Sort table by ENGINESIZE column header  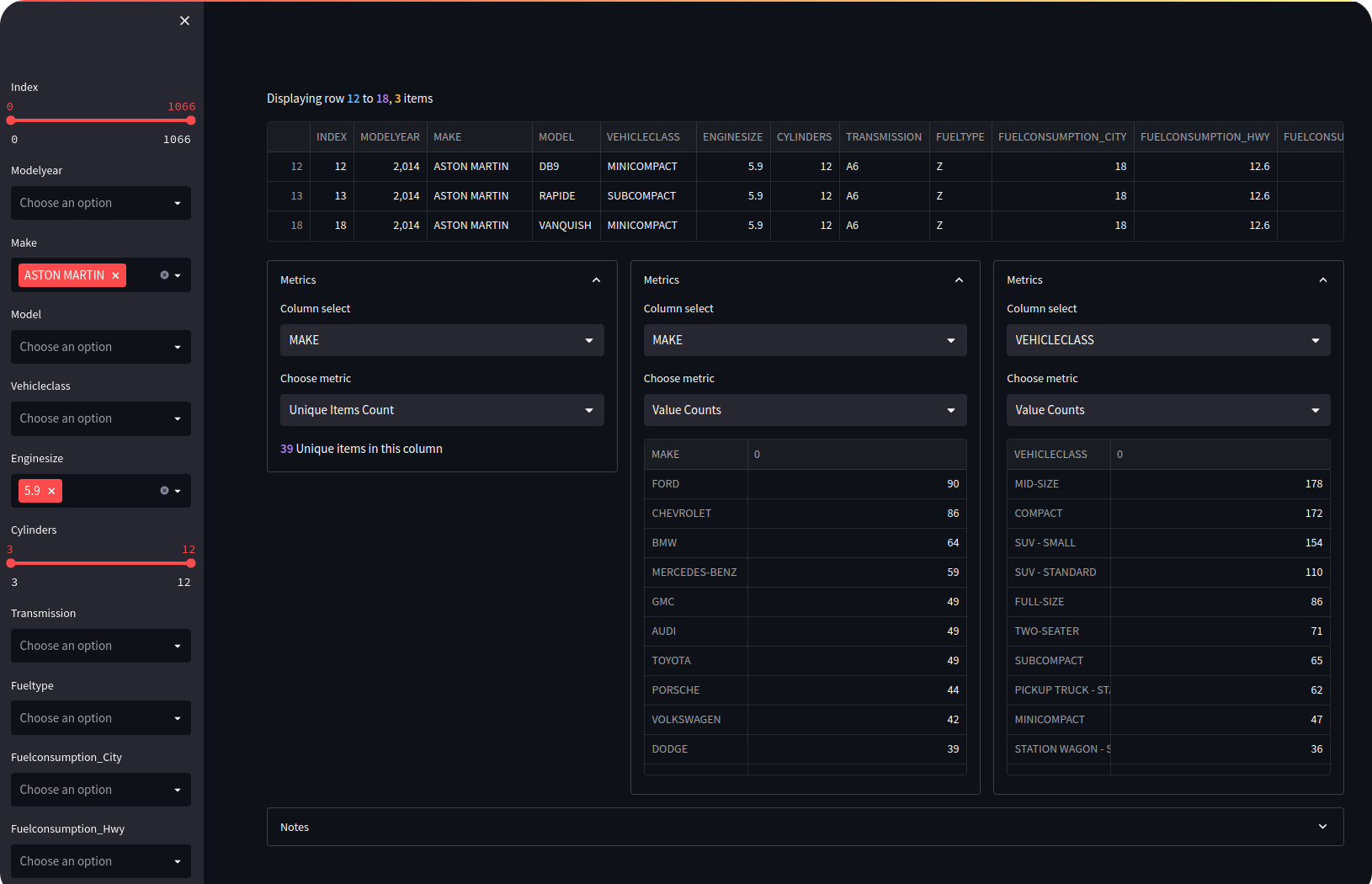pos(732,137)
